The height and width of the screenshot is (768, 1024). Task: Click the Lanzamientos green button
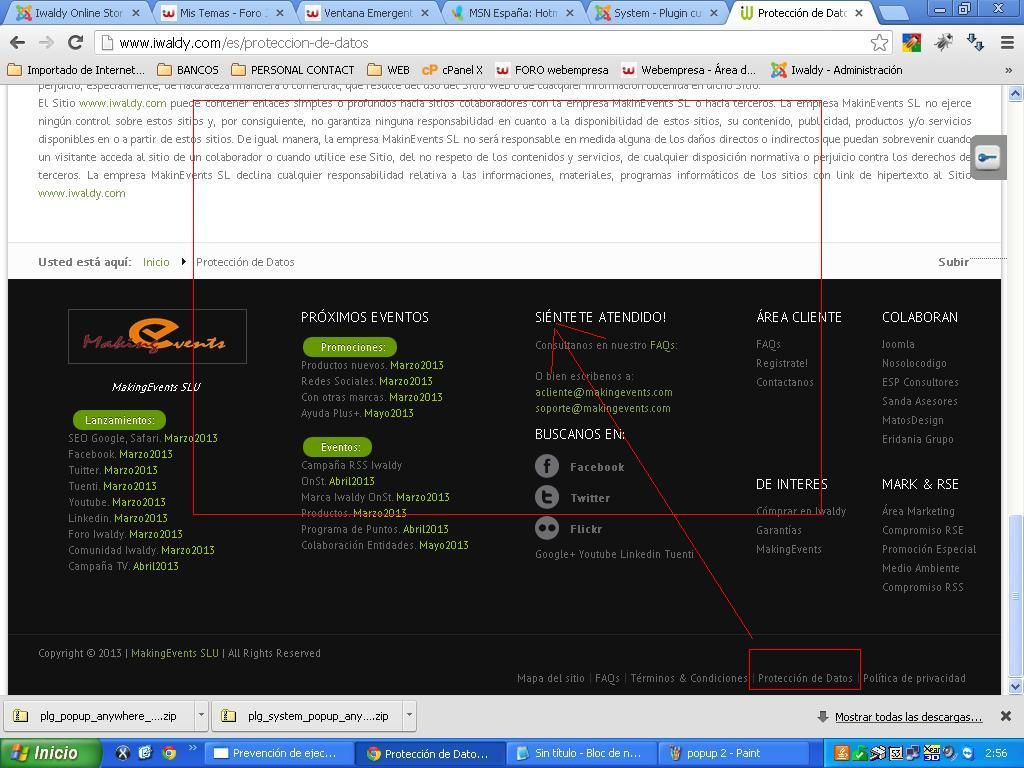[120, 420]
